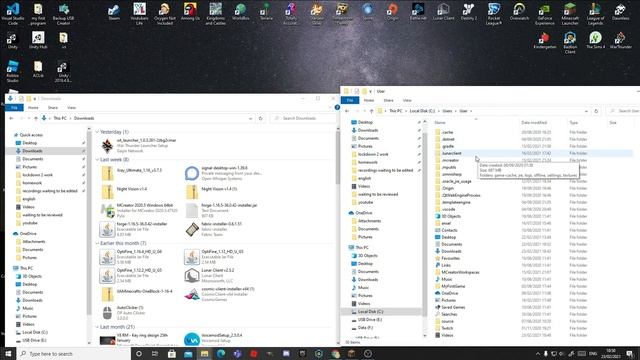
Task: Collapse Earlier this month group in Downloads
Action: click(x=97, y=243)
